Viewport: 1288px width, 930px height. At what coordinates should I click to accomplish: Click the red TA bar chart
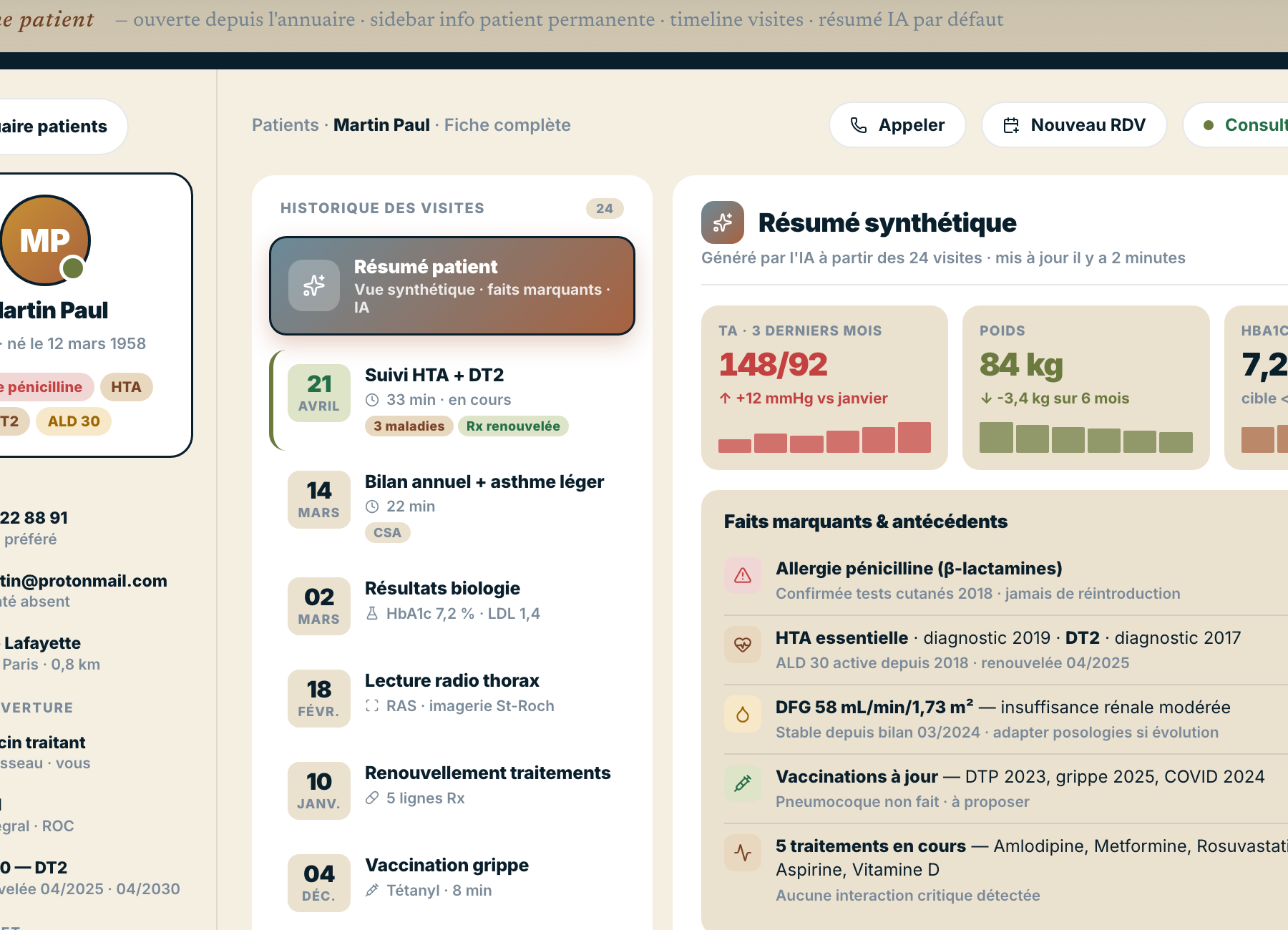pyautogui.click(x=824, y=437)
